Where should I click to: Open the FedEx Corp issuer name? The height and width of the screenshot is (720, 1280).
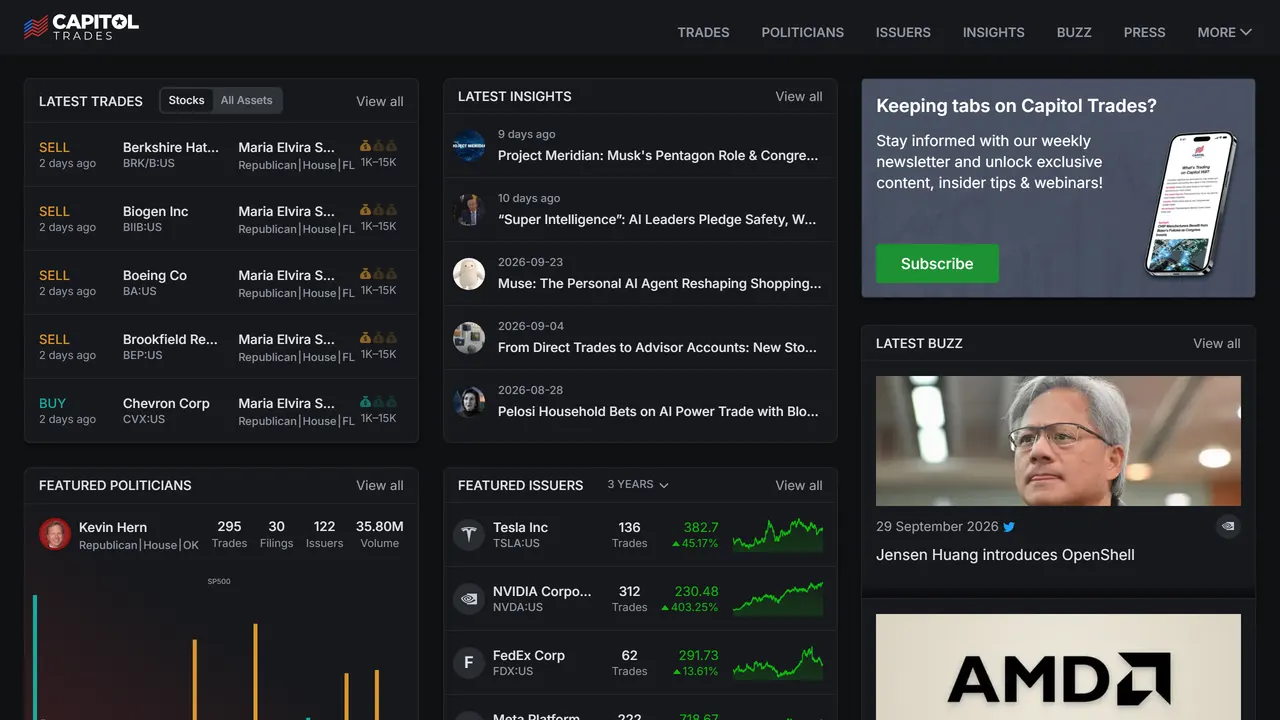[x=529, y=655]
